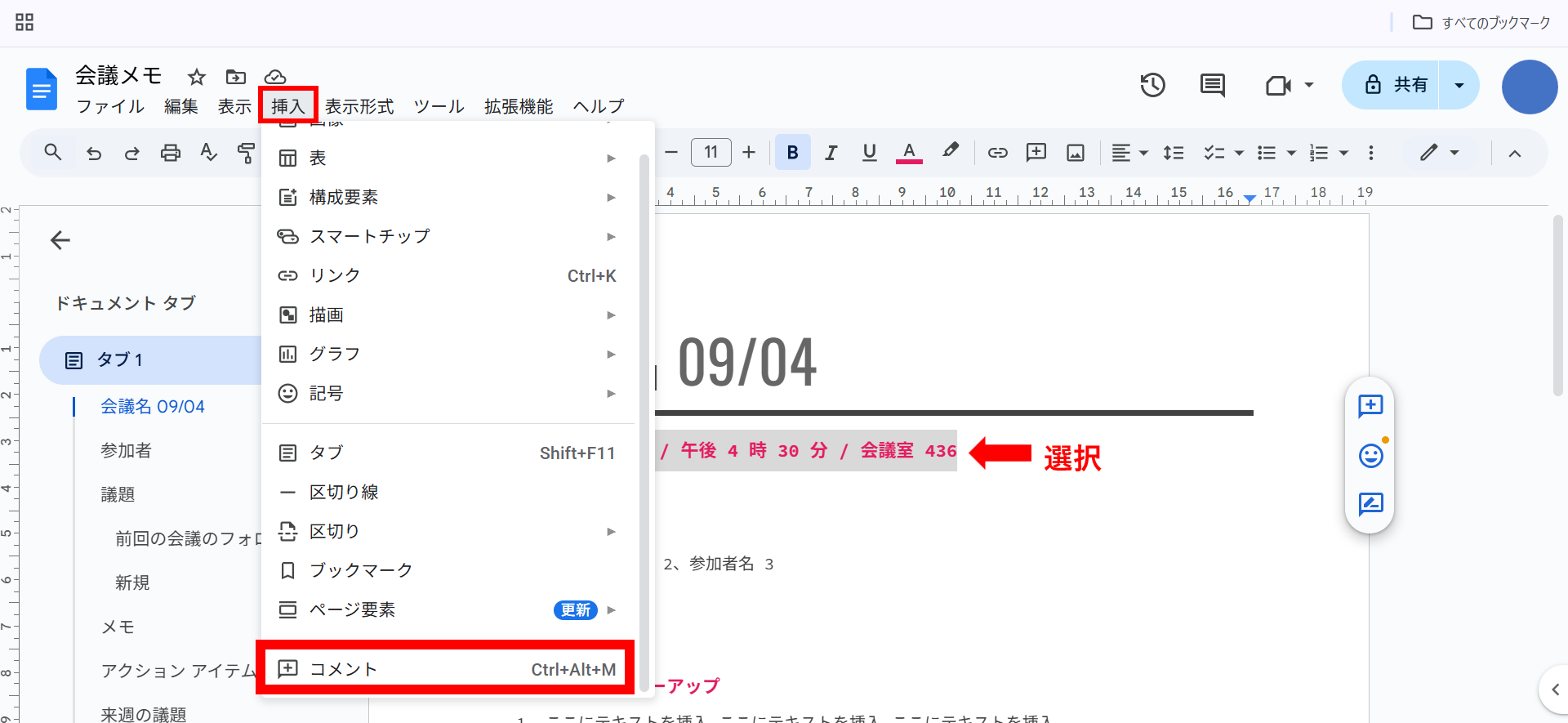The image size is (1568, 723).
Task: Toggle italic formatting
Action: (x=831, y=153)
